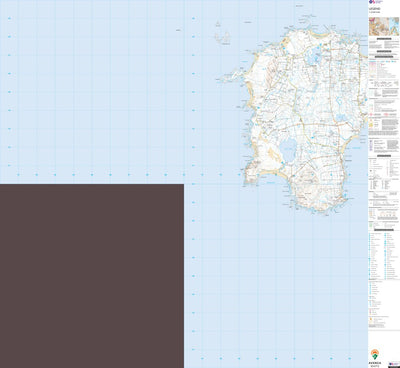The height and width of the screenshot is (368, 400).
Task: Select the map cover thumbnail in the legend
Action: 384,27
